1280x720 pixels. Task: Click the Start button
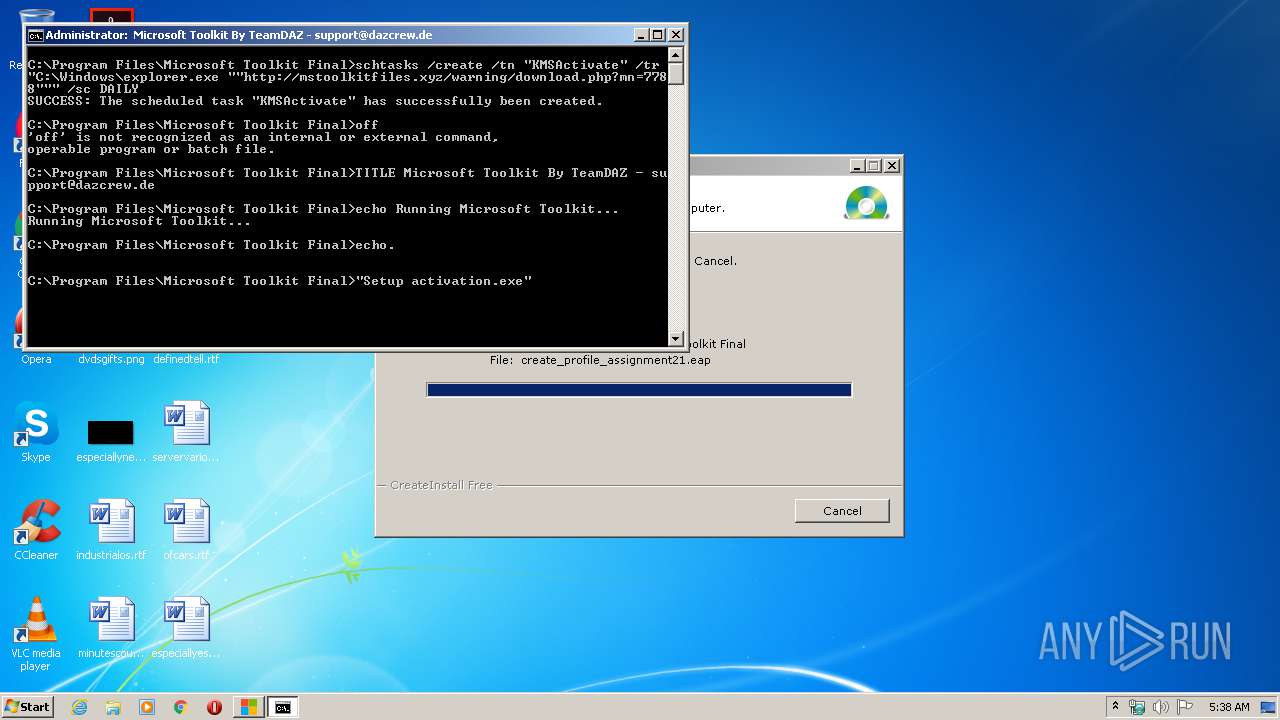(x=28, y=707)
